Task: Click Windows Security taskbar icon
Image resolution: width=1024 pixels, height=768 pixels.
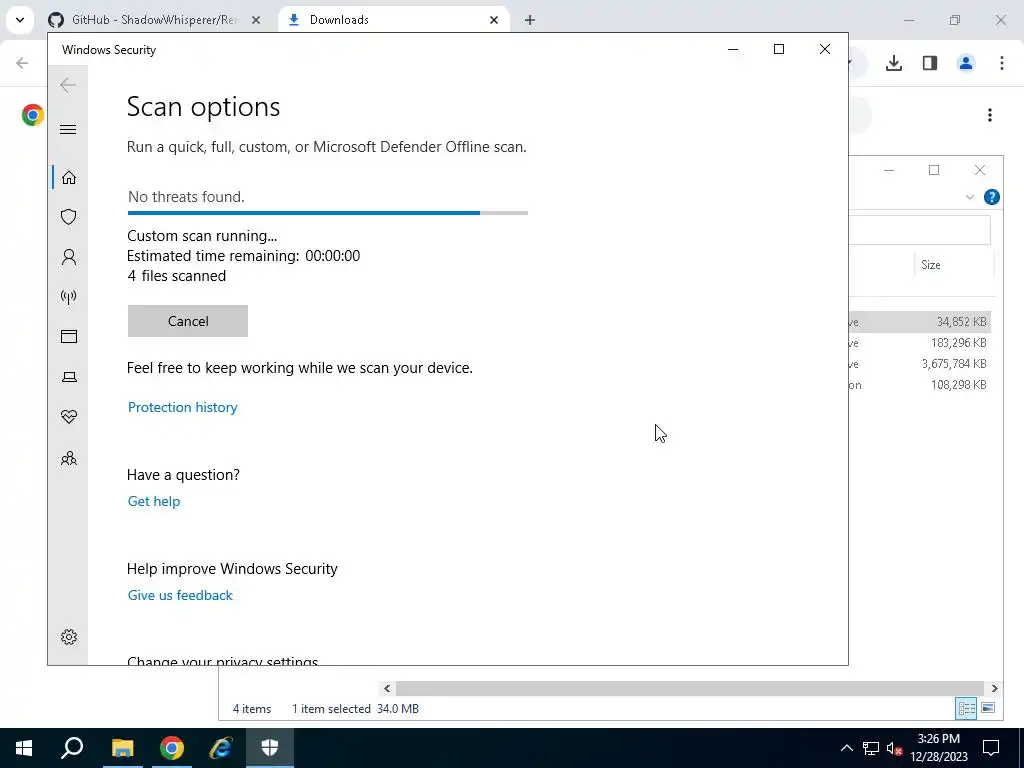Action: tap(270, 748)
